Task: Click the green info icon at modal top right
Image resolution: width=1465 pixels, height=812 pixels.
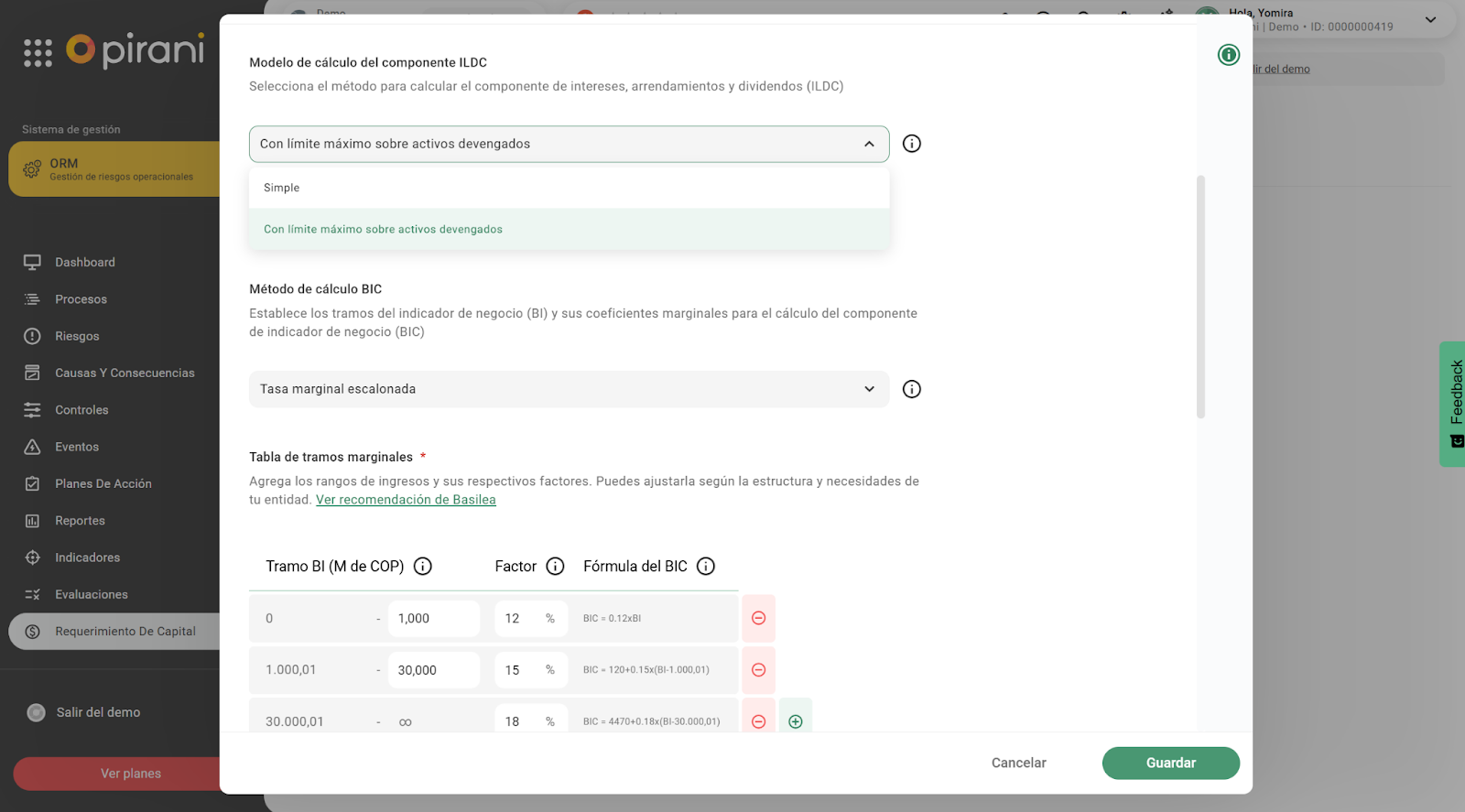Action: (1228, 55)
